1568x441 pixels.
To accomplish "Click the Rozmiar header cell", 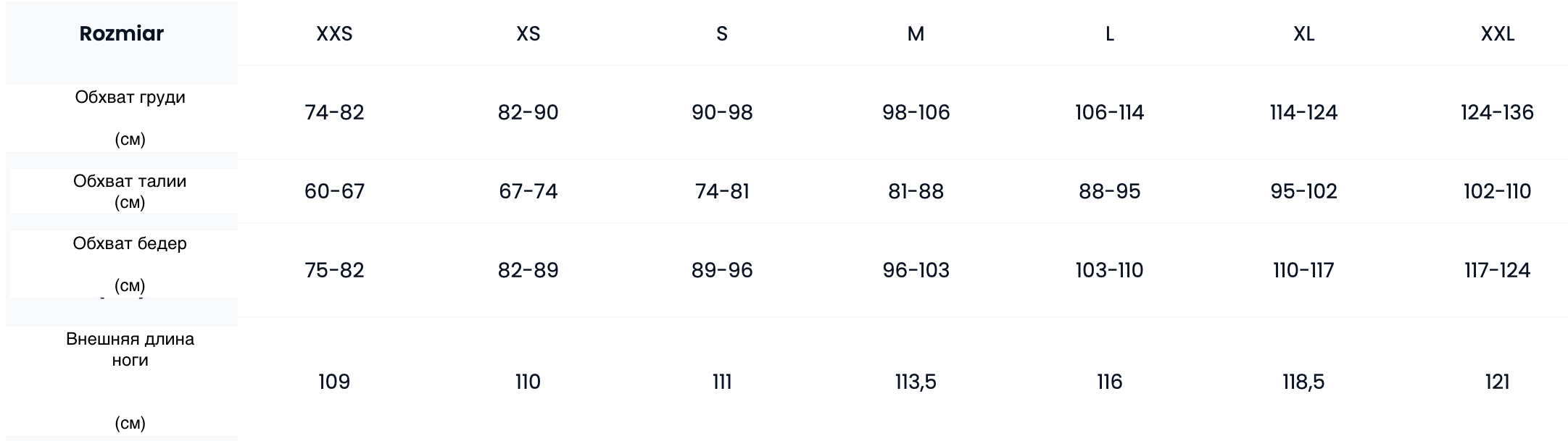I will [122, 34].
